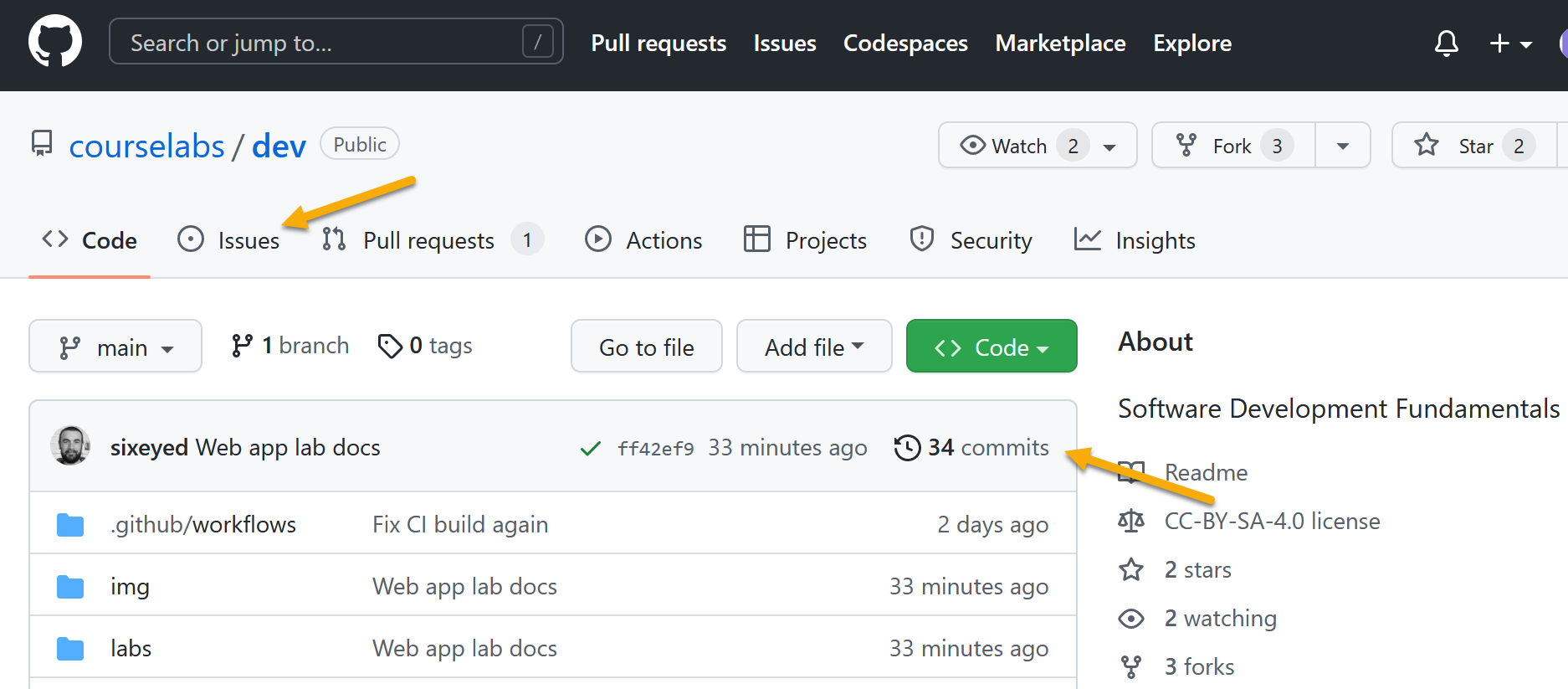
Task: Click the Pull requests counter badge 1
Action: tap(527, 240)
